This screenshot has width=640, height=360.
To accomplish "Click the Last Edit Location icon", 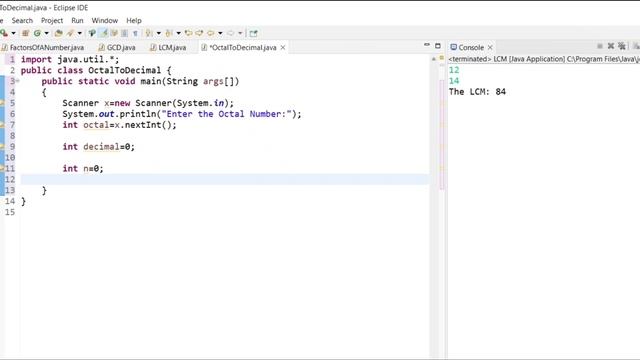I will coord(188,33).
